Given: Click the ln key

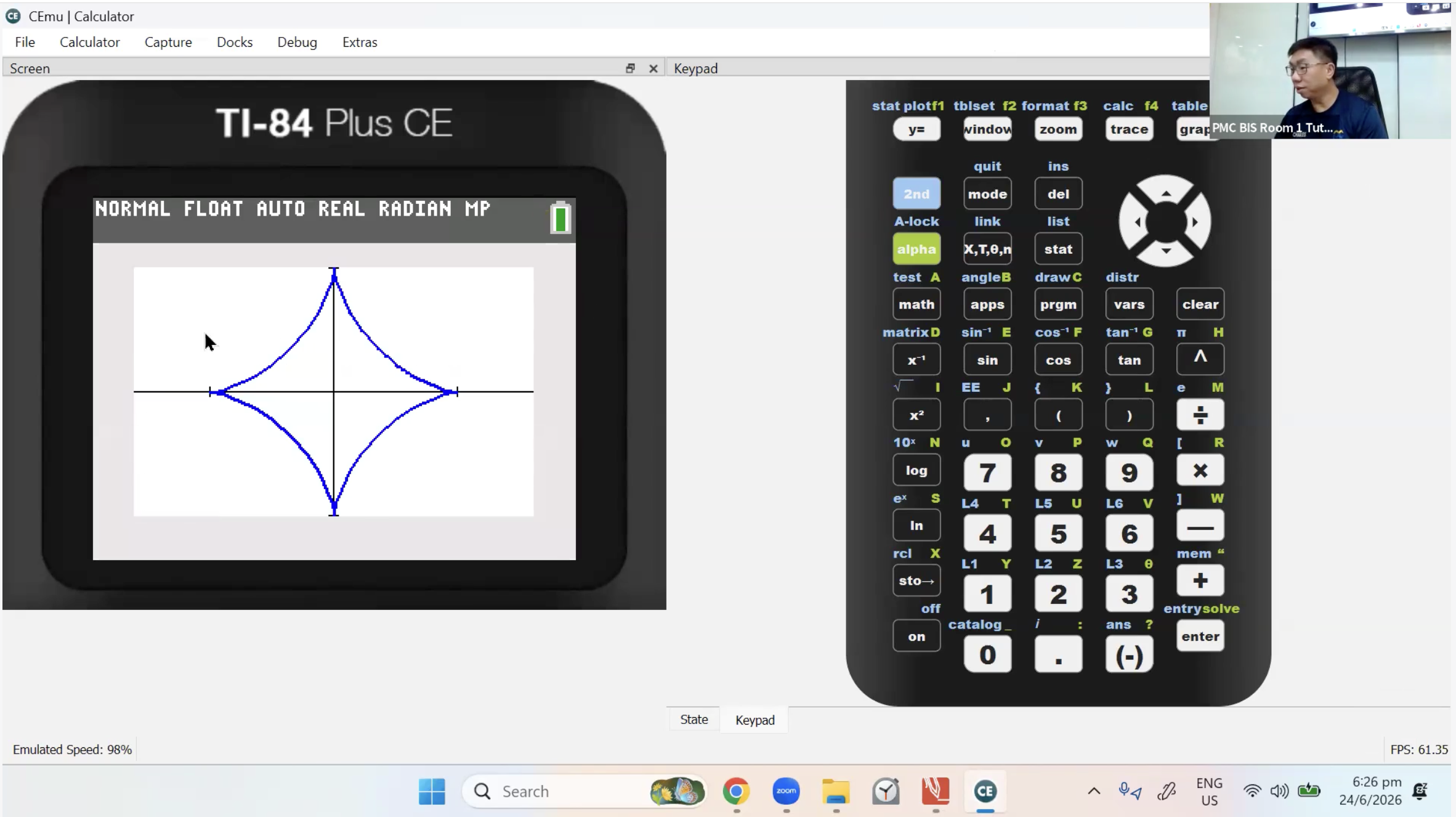Looking at the screenshot, I should pyautogui.click(x=916, y=526).
